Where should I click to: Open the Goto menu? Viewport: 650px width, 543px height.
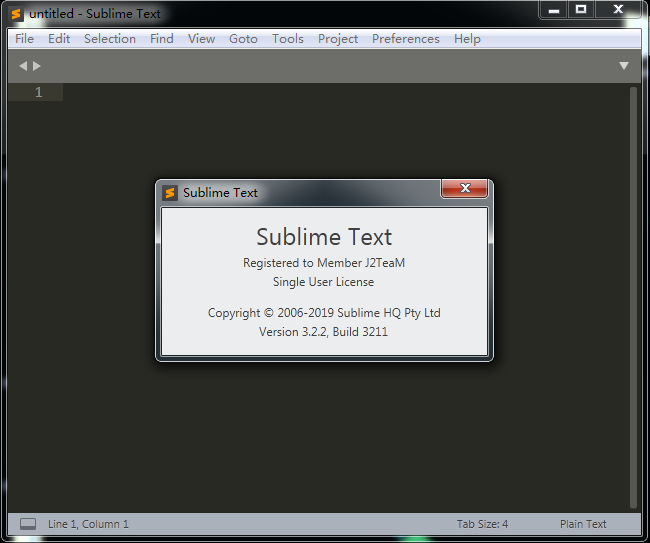pyautogui.click(x=243, y=39)
